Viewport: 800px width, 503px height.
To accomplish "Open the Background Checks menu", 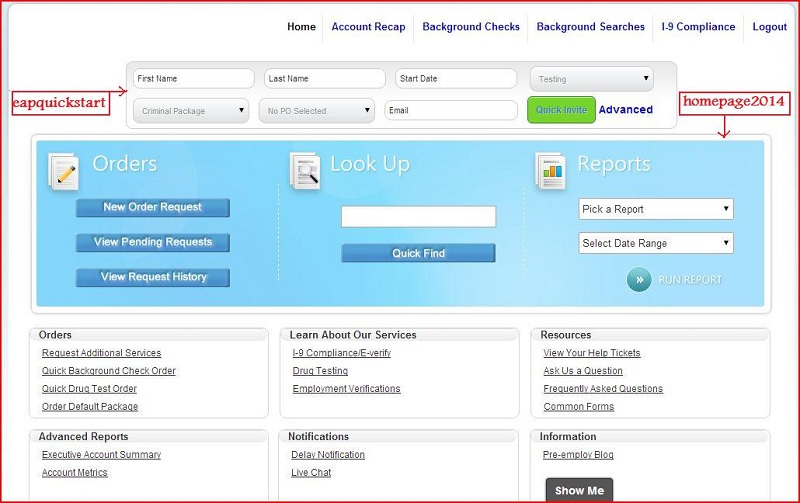I will pos(471,27).
